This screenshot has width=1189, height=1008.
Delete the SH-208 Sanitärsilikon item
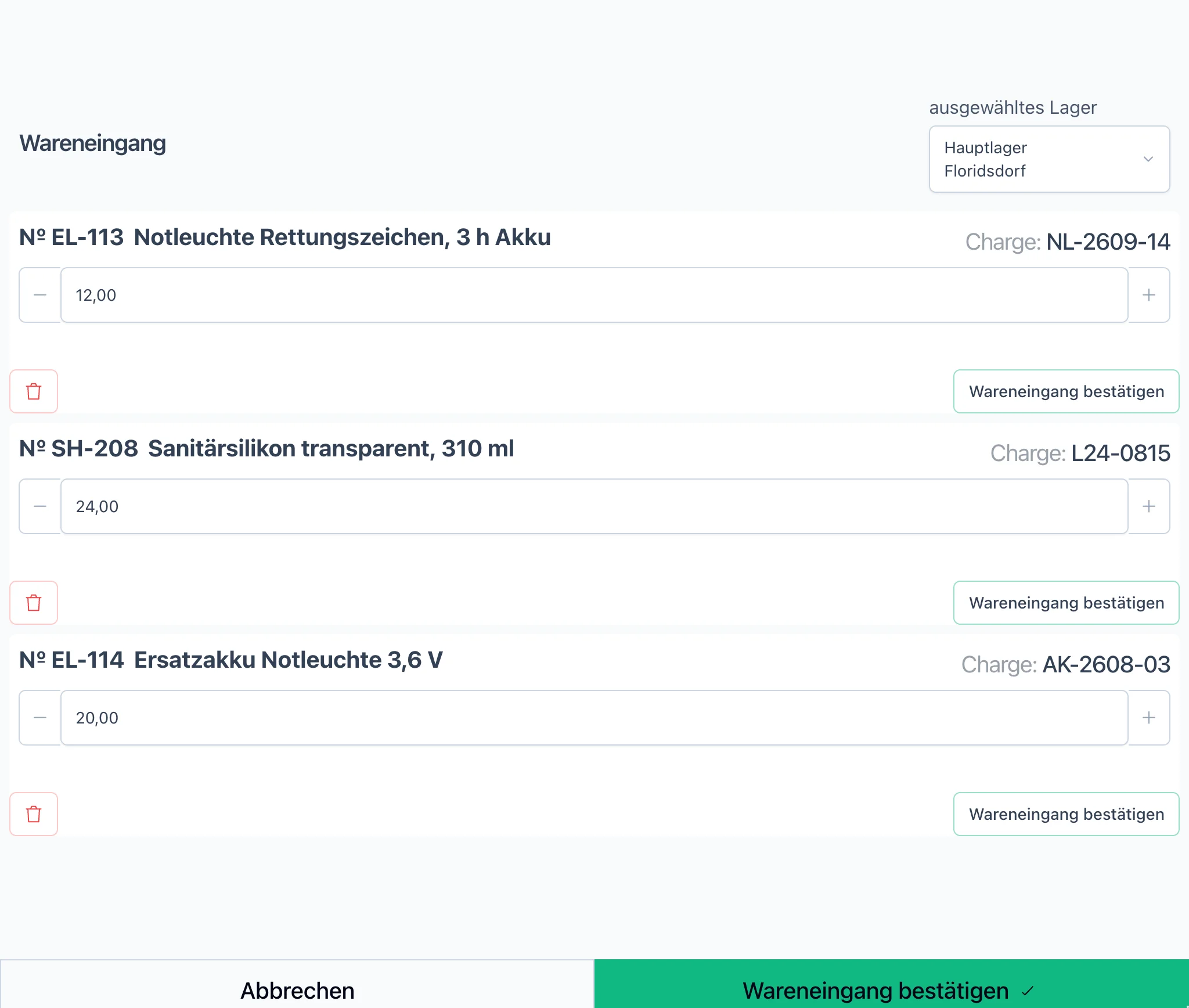[34, 603]
